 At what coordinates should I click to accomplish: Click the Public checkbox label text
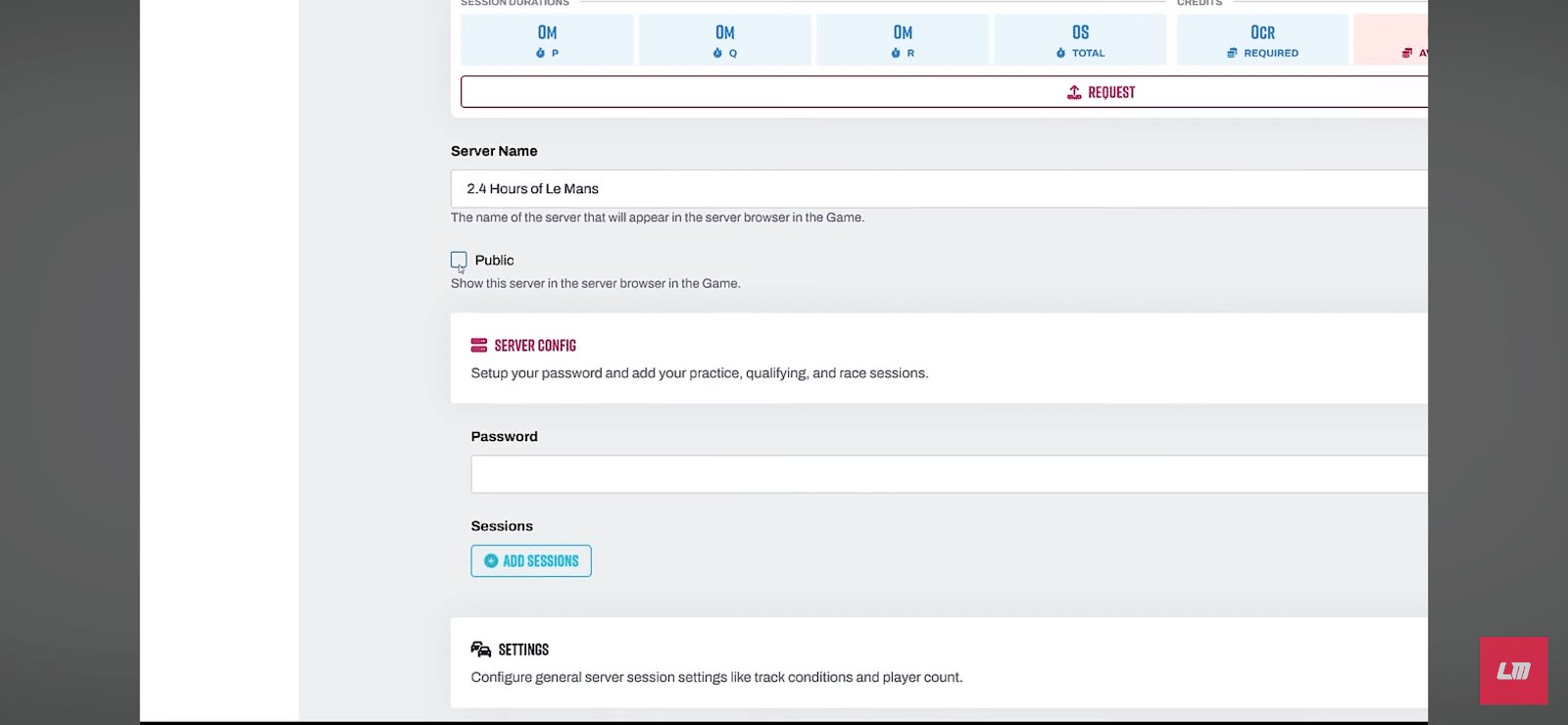click(x=494, y=260)
